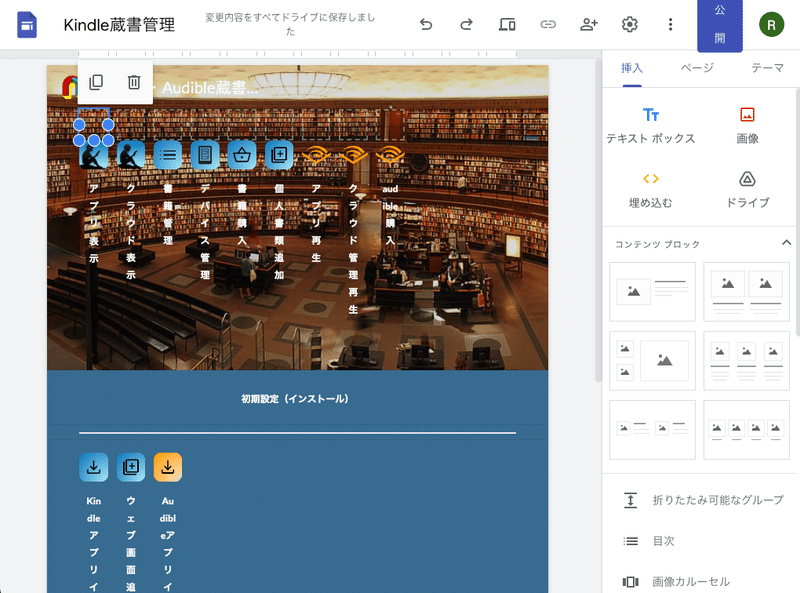Viewport: 800px width, 593px height.
Task: Click the 公開 publish button
Action: [720, 24]
